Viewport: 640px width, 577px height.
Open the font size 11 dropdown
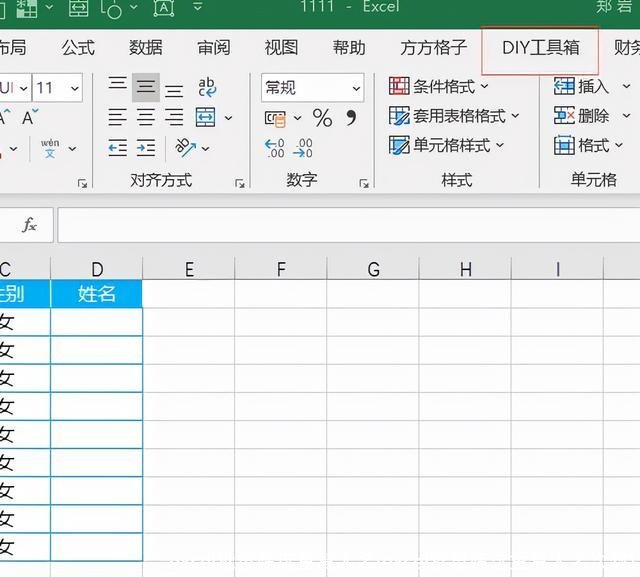click(75, 88)
